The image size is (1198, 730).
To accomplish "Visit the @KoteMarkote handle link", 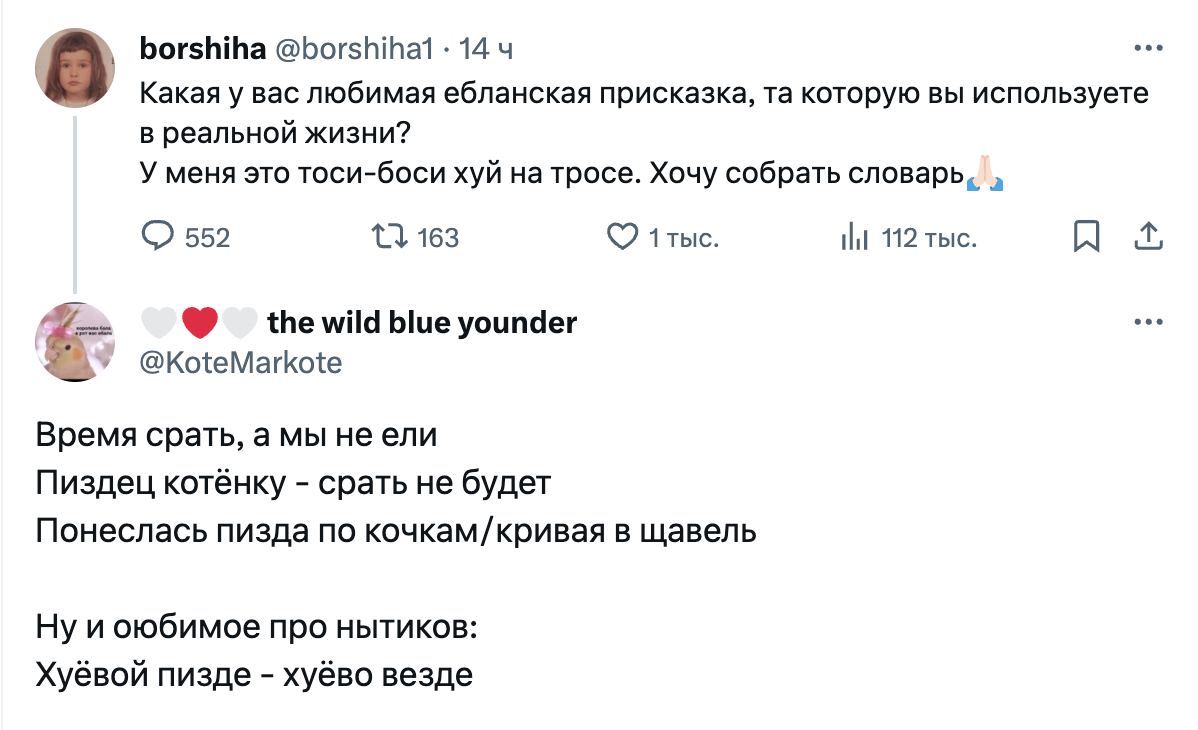I will (241, 361).
